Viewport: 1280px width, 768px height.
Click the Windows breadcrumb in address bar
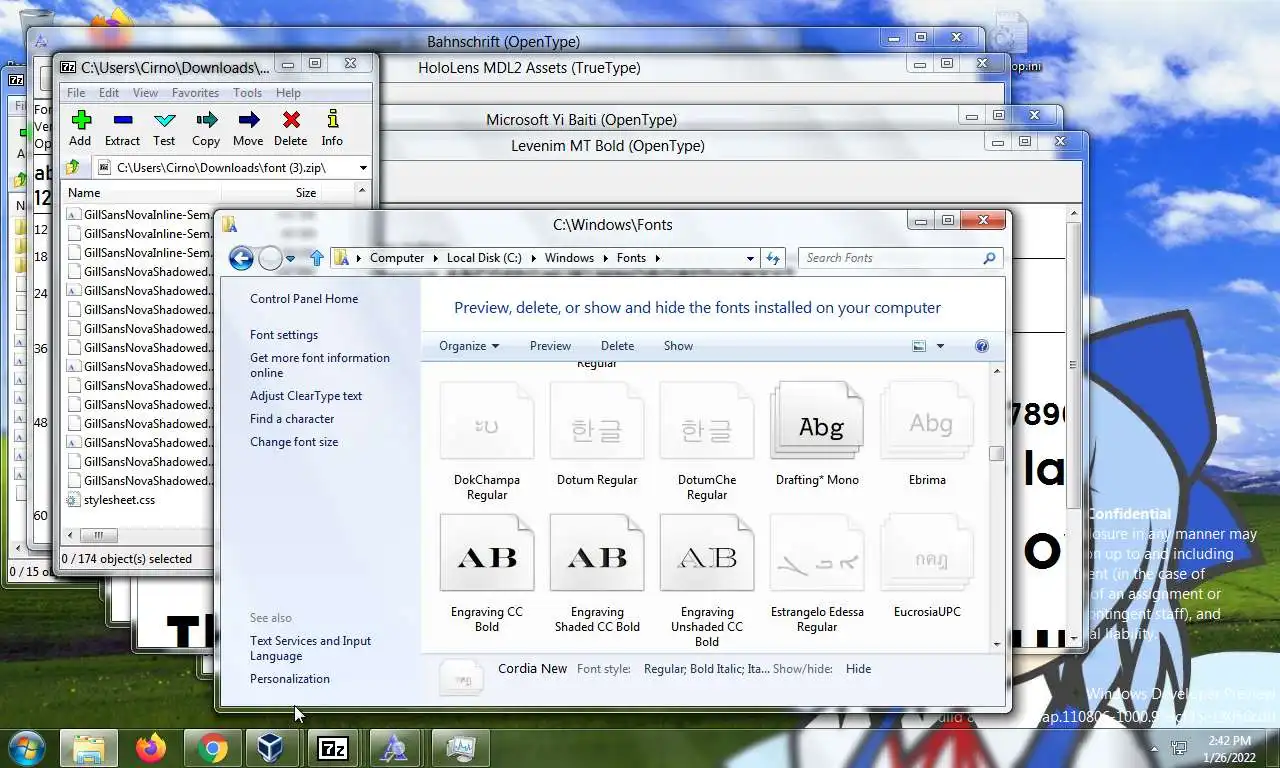click(x=569, y=258)
